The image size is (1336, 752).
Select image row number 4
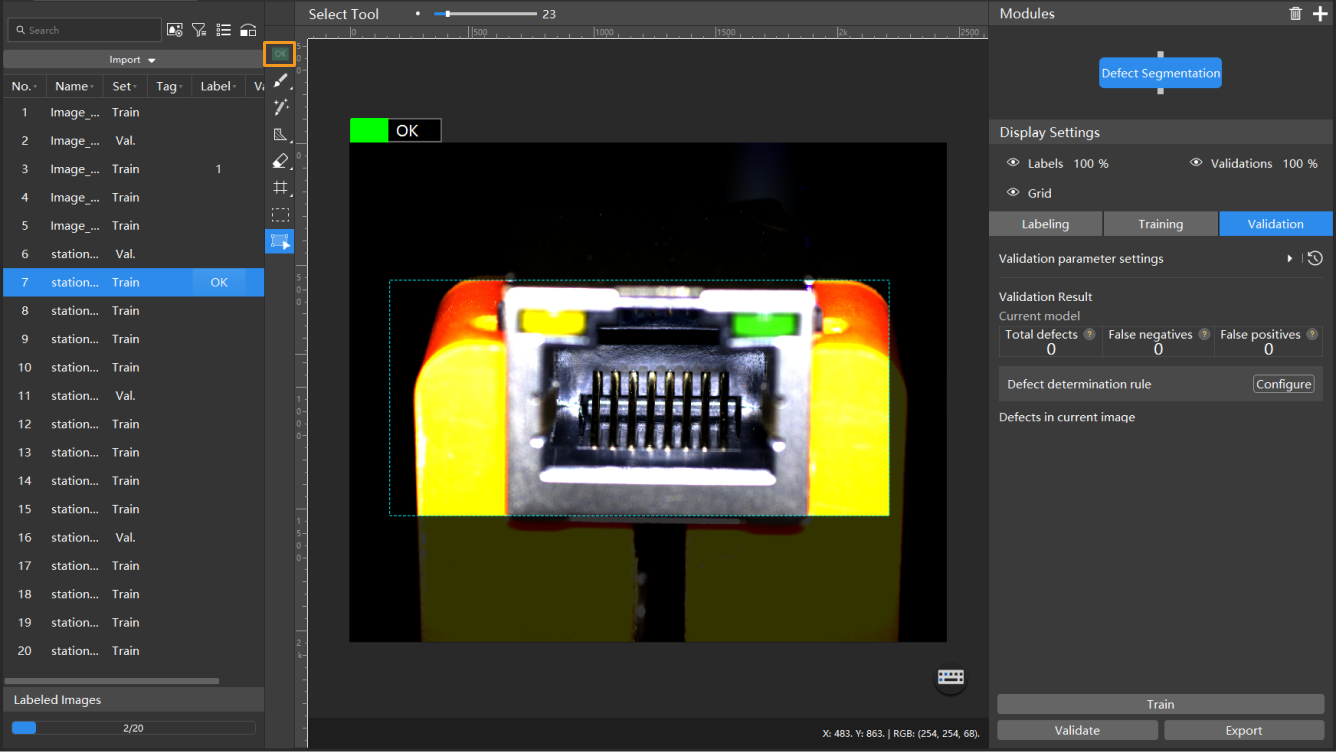click(x=133, y=197)
